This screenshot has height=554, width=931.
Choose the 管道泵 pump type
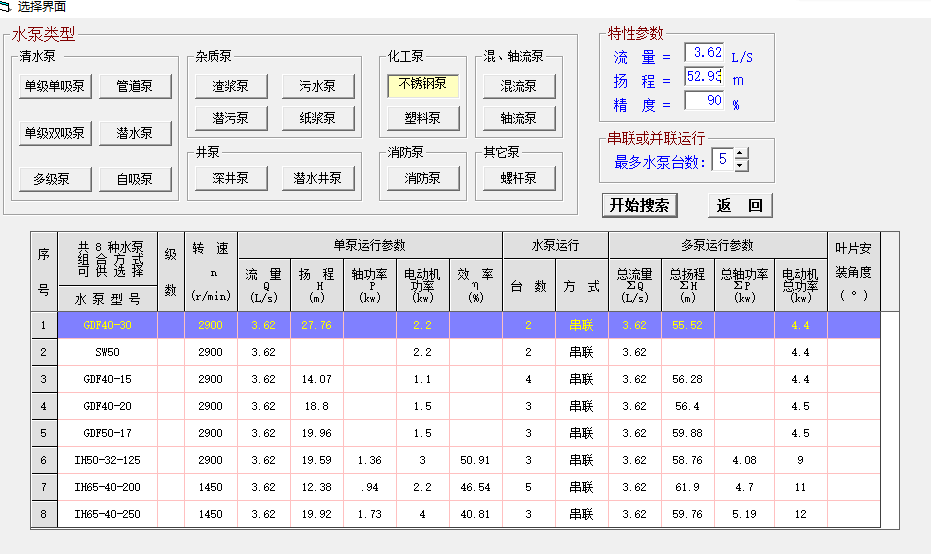pos(135,86)
